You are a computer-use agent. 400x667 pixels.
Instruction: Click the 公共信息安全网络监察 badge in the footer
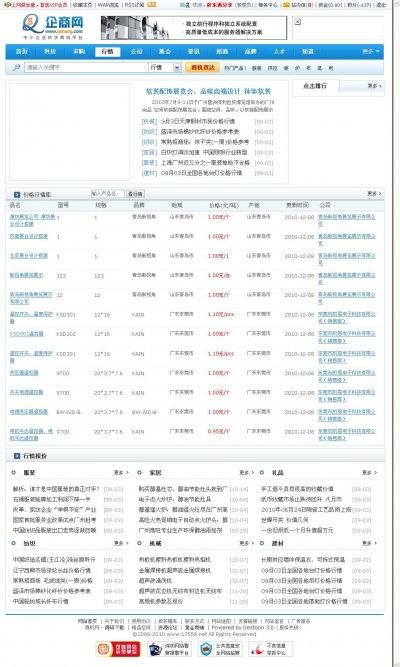click(x=220, y=649)
